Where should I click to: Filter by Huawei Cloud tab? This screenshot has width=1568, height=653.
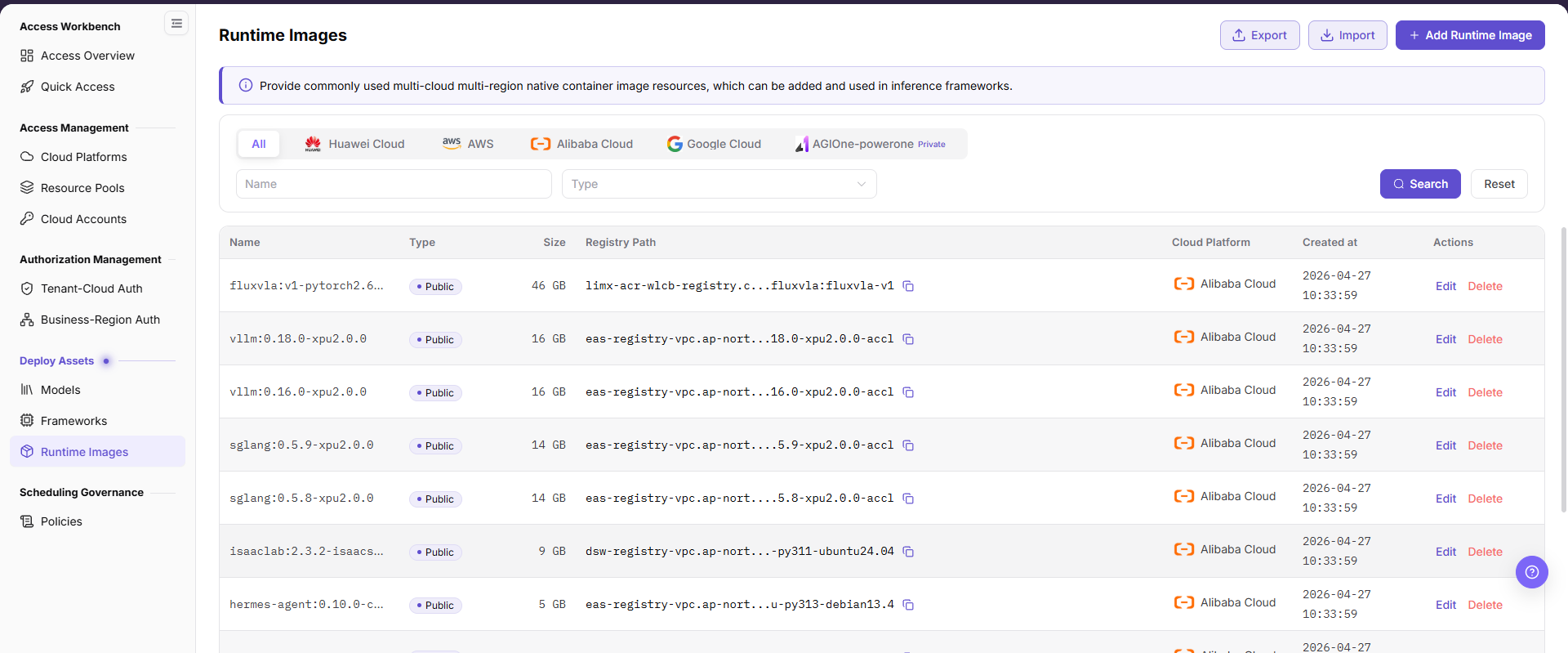[354, 144]
